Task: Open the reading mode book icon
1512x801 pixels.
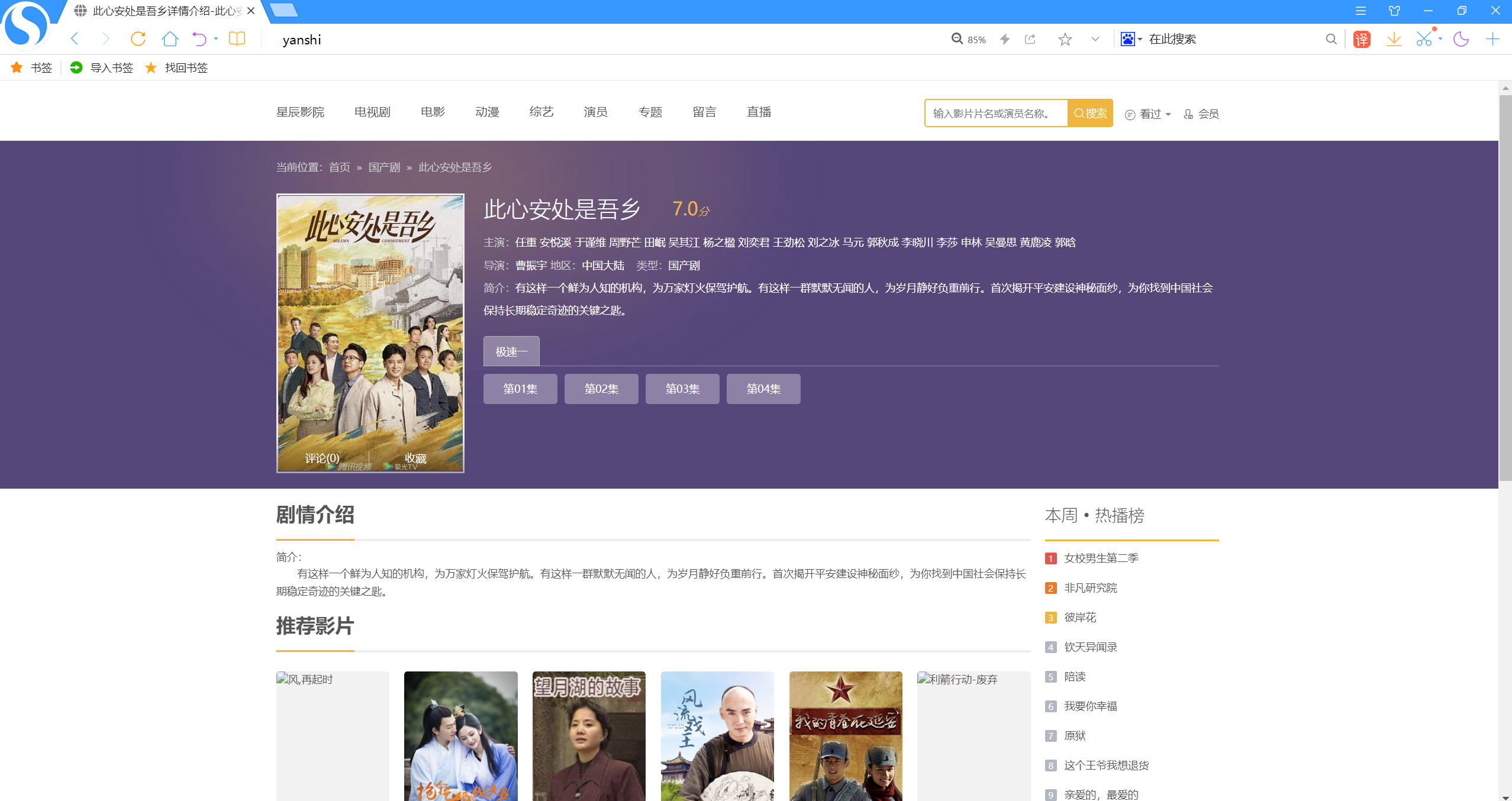Action: click(237, 39)
